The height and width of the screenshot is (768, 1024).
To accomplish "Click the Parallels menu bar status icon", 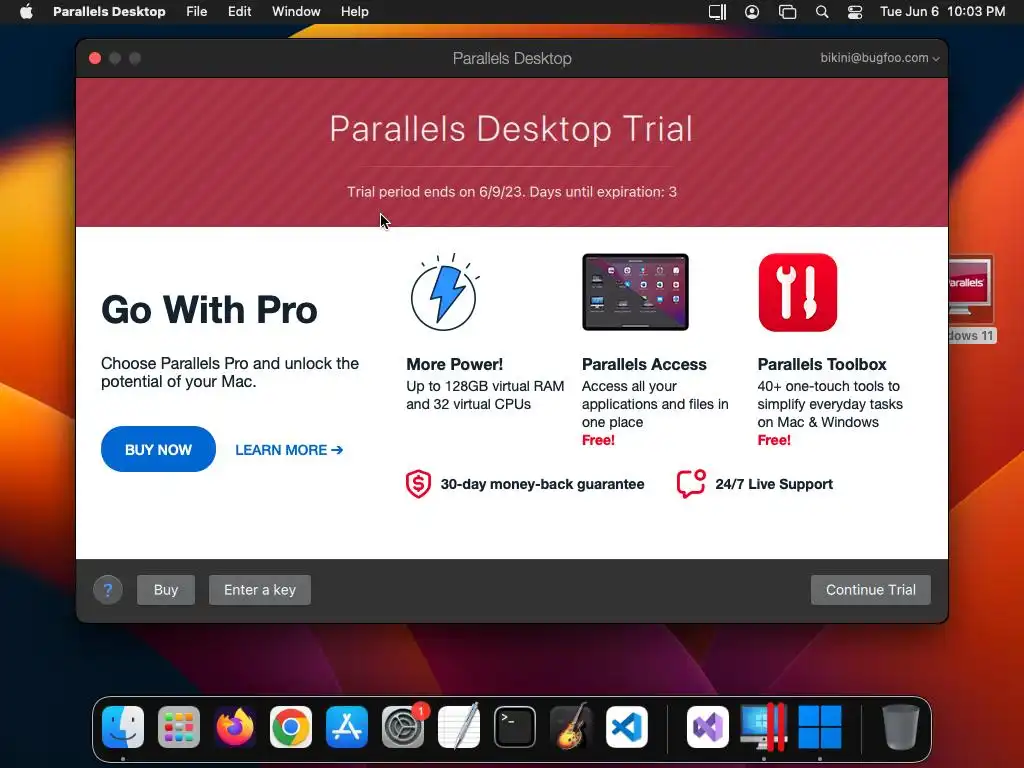I will (x=718, y=12).
